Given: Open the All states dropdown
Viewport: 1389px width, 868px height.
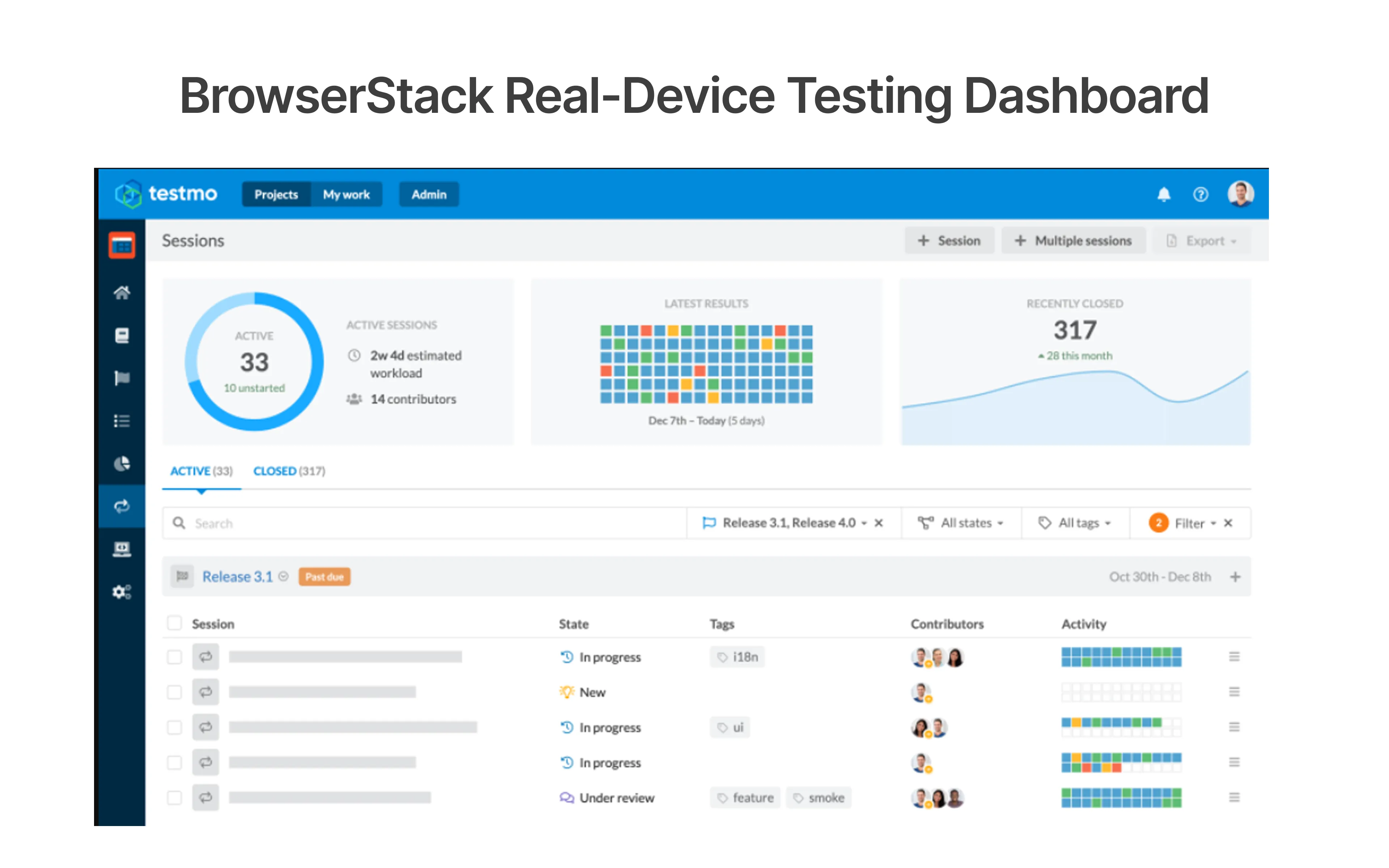Looking at the screenshot, I should (x=960, y=523).
